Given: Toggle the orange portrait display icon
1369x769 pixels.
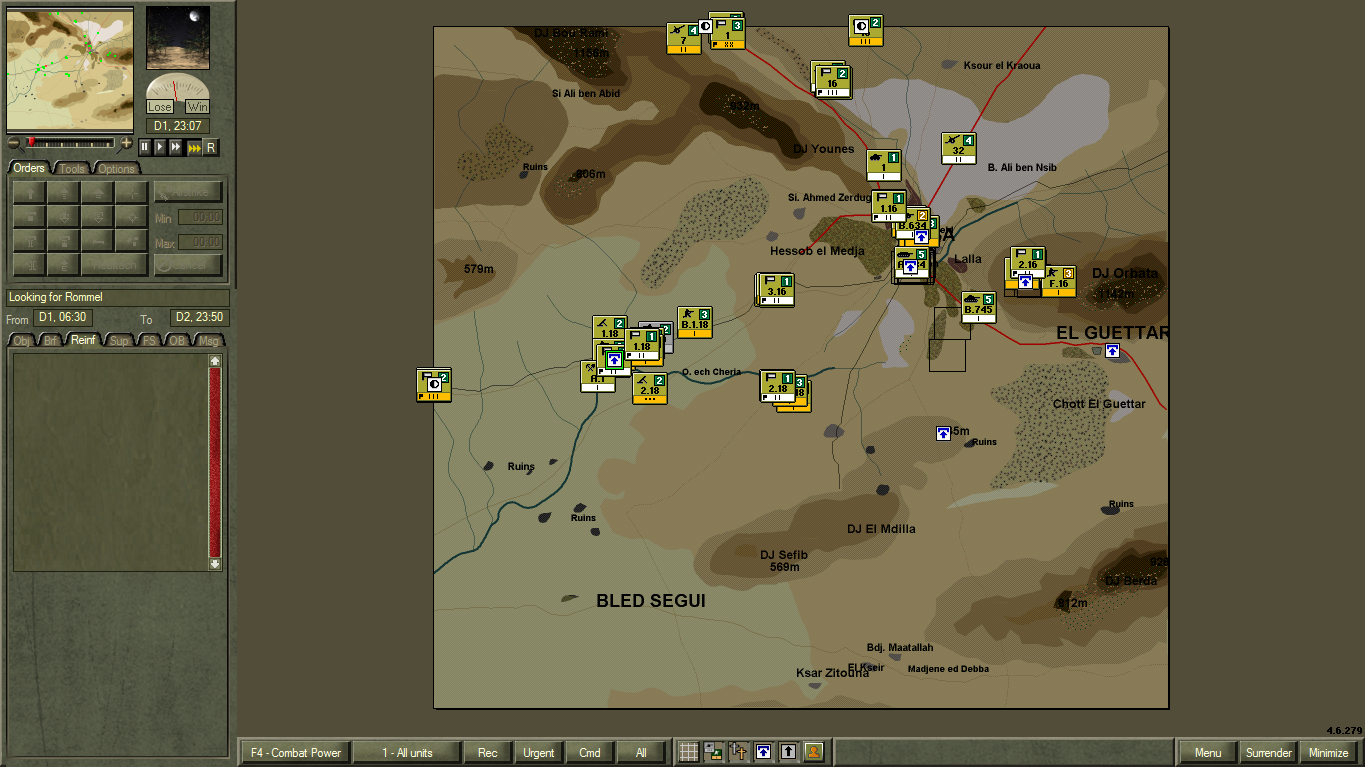Looking at the screenshot, I should click(x=814, y=752).
